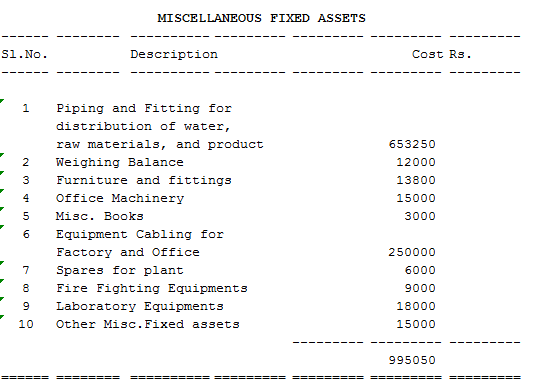Click the Cost Rs. column header
Screen dimensions: 533x383
click(442, 54)
